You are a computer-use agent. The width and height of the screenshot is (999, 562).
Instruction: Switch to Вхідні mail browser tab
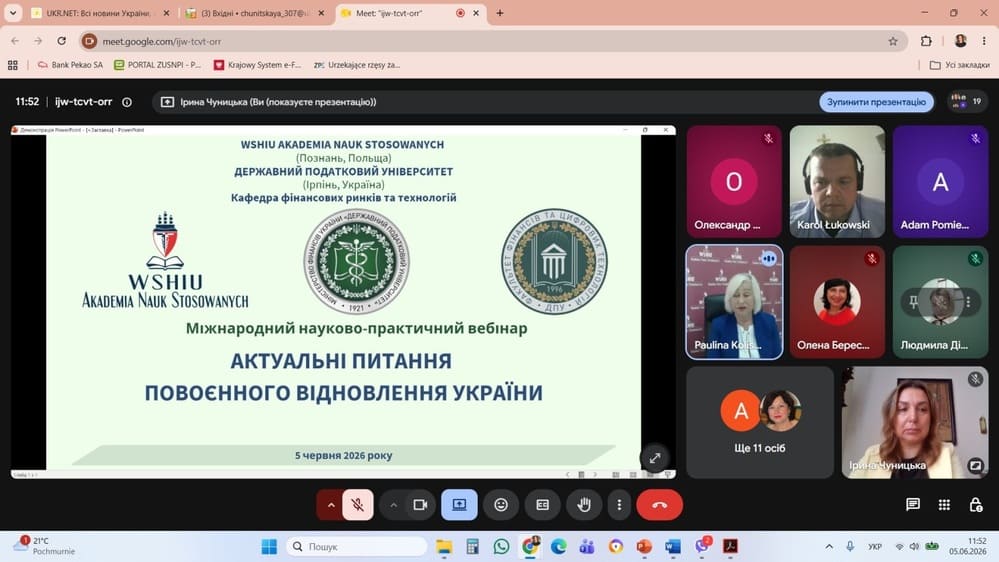253,13
